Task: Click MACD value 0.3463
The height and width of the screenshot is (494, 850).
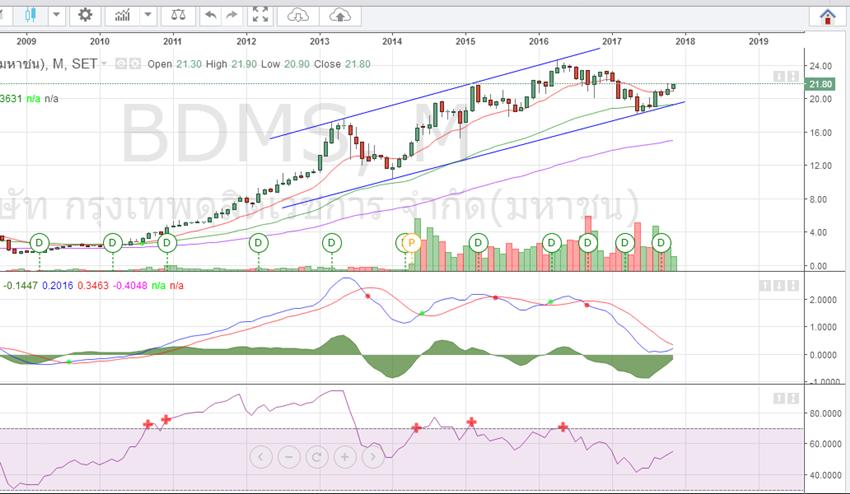Action: 93,285
